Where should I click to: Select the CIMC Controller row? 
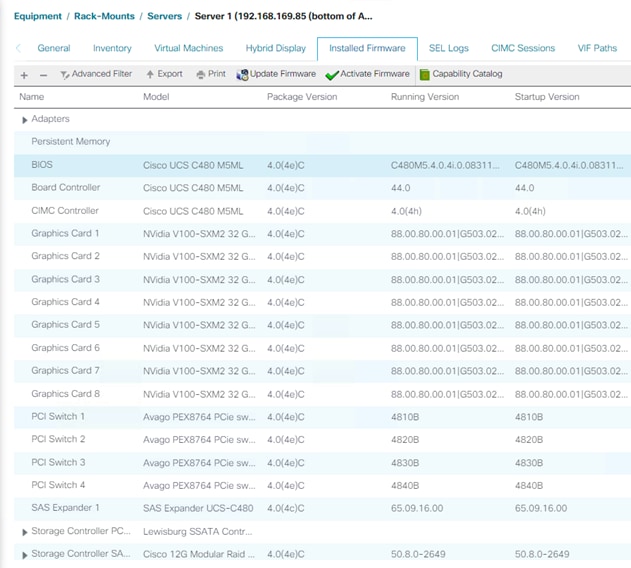point(322,211)
